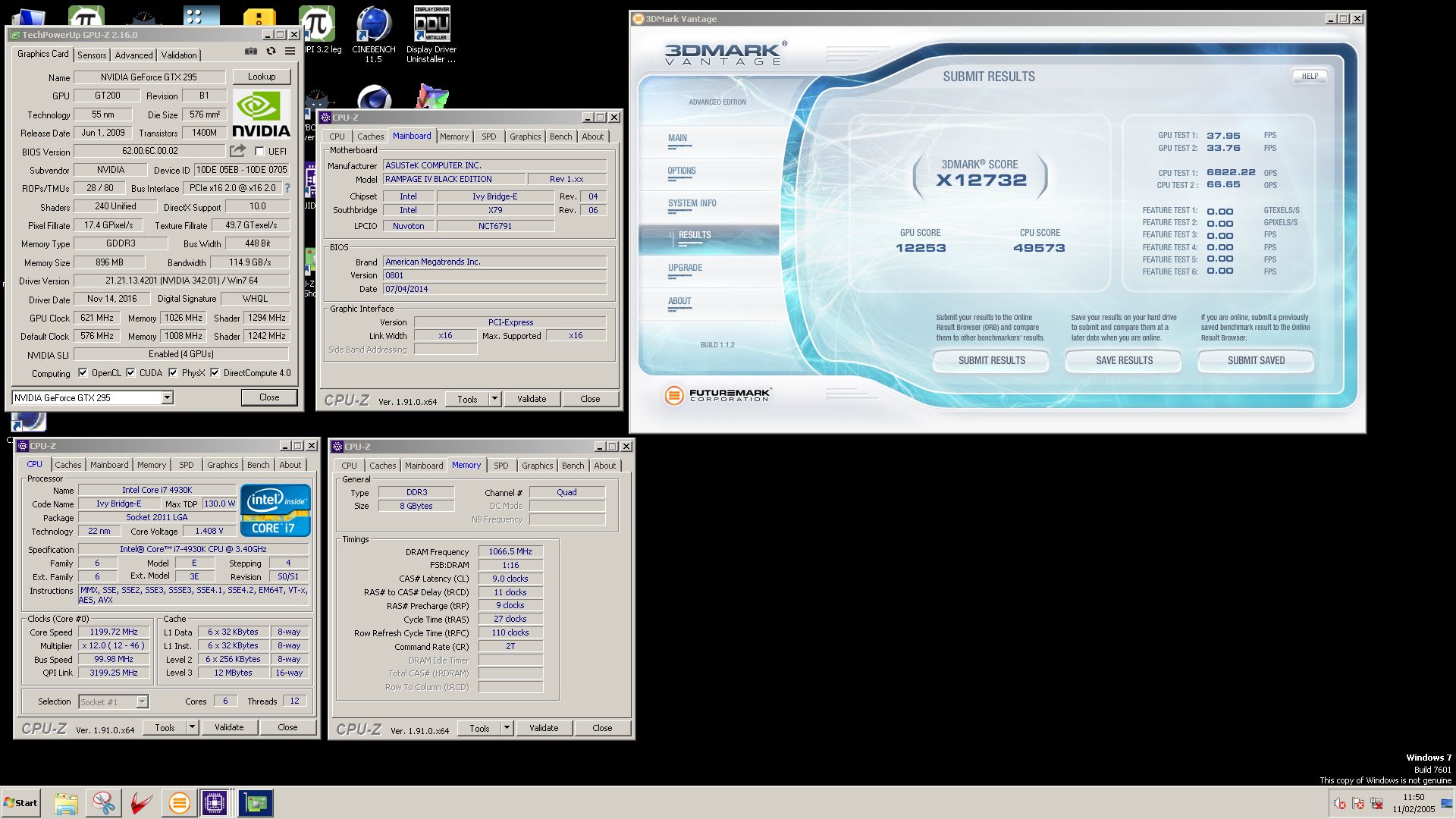Take a GPU-Z screenshot with camera icon

pyautogui.click(x=251, y=52)
